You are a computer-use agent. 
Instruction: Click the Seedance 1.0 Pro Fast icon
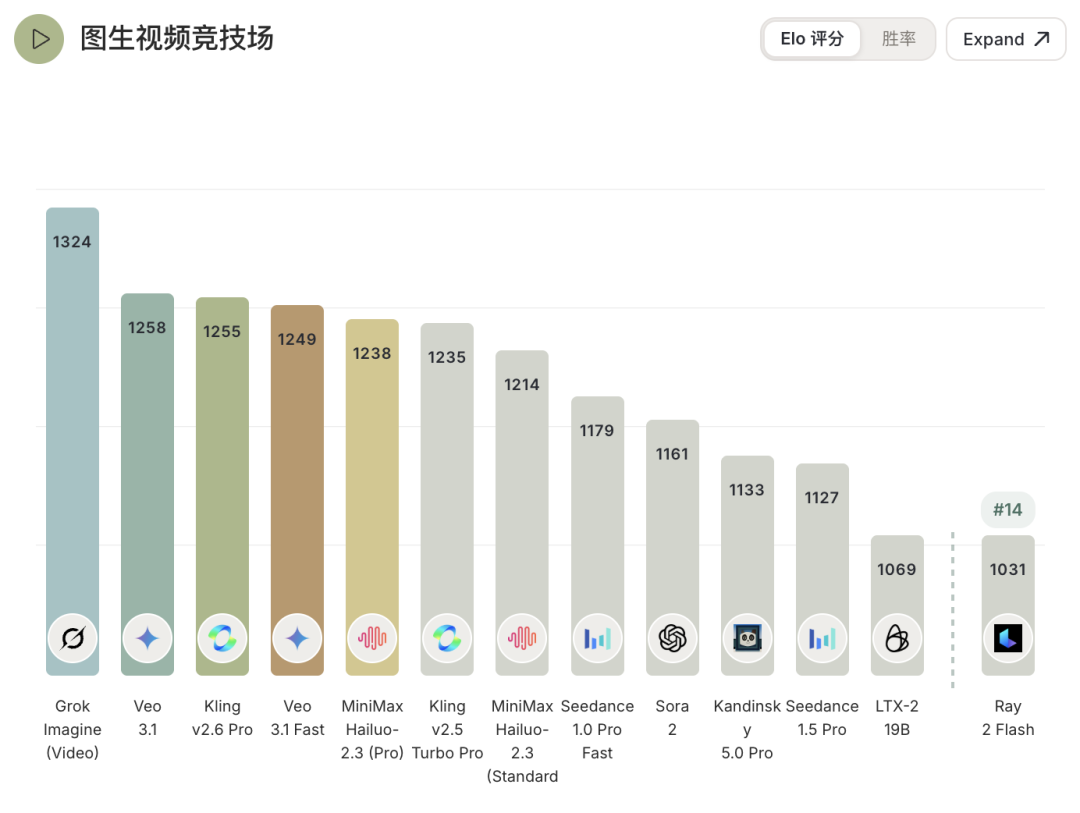[597, 638]
